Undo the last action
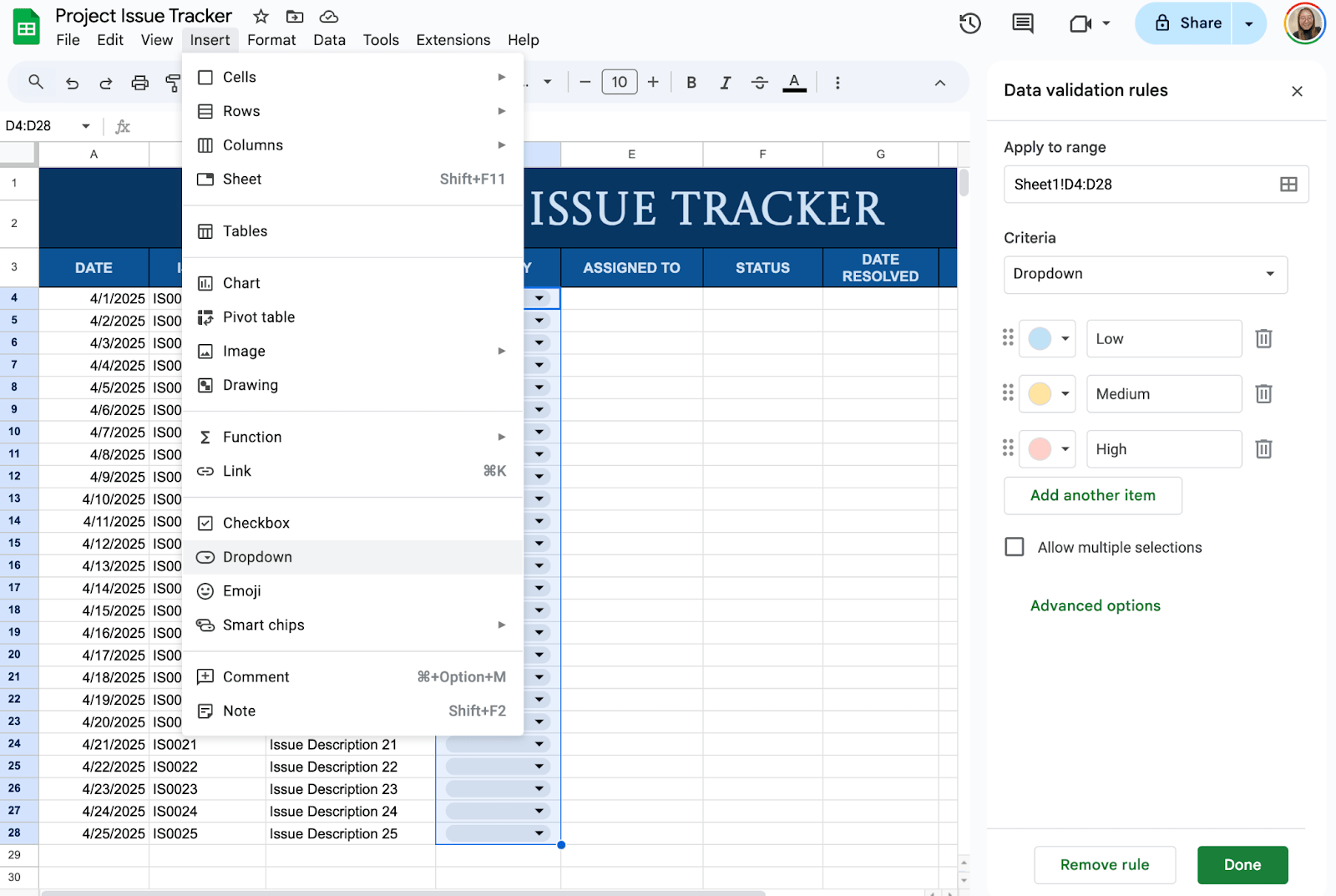 pos(72,83)
